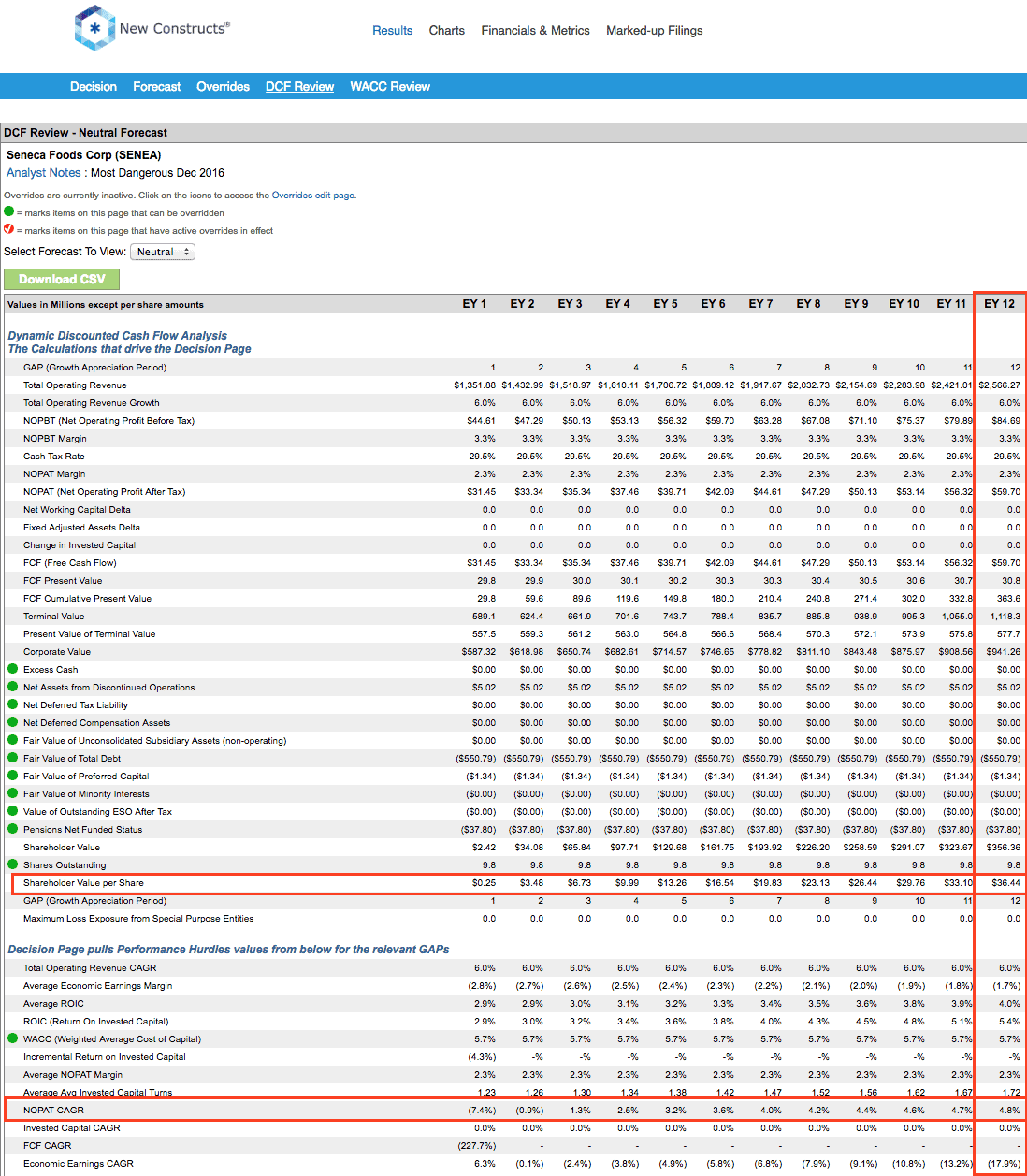Click the 'FCF Cumulative Present Value' row label
Image resolution: width=1027 pixels, height=1176 pixels.
(88, 599)
